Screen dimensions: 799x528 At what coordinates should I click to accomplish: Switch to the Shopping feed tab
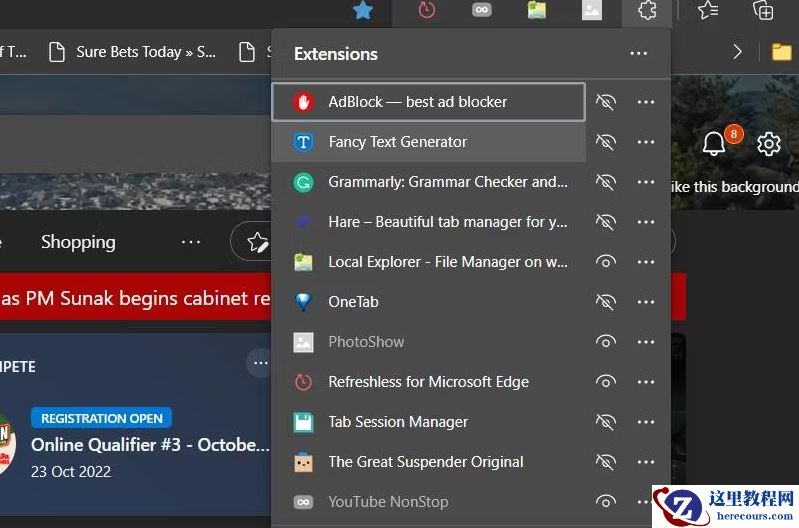coord(78,242)
